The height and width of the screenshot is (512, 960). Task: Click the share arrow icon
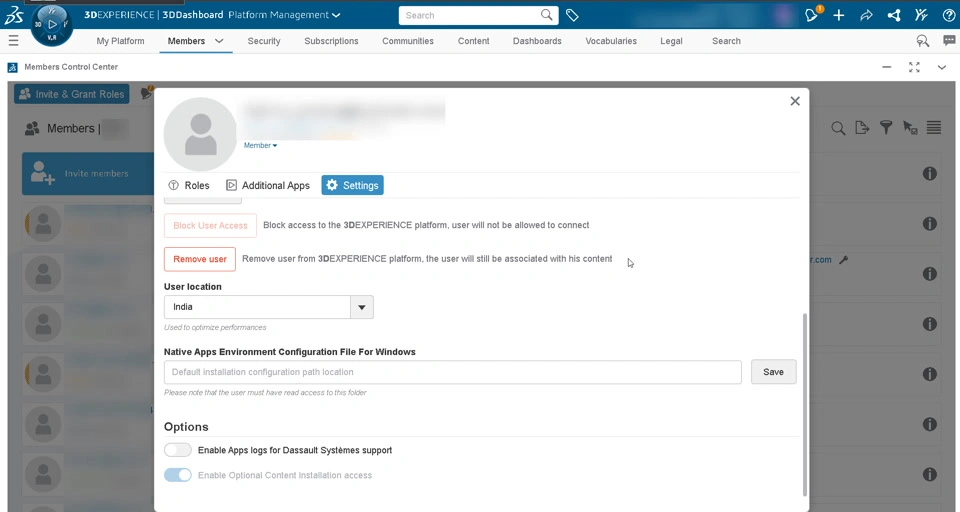(866, 15)
